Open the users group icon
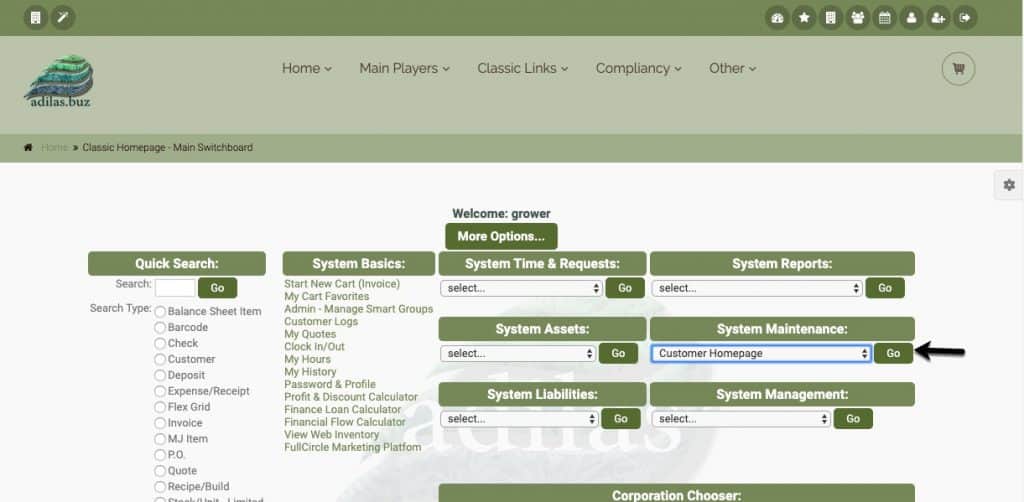This screenshot has height=502, width=1024. pyautogui.click(x=857, y=18)
